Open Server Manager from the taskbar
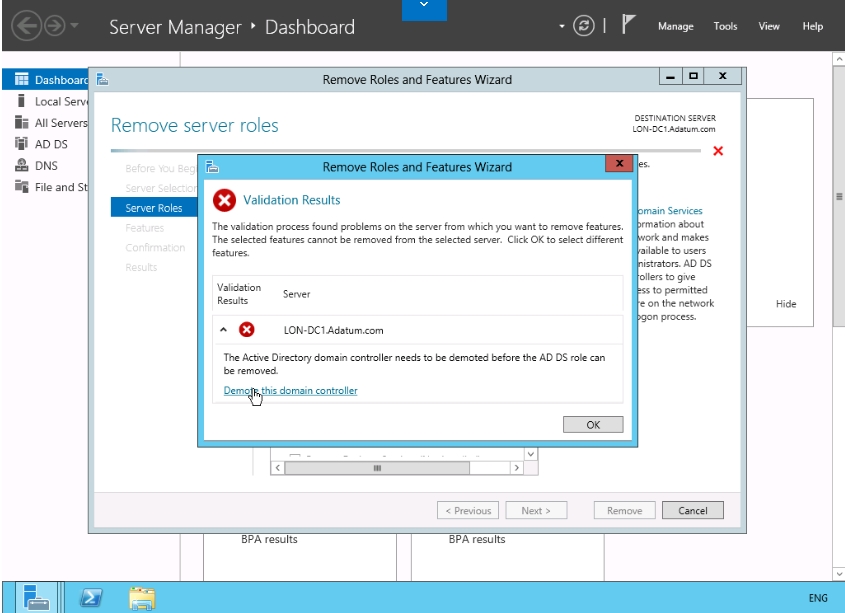The image size is (845, 613). point(37,597)
